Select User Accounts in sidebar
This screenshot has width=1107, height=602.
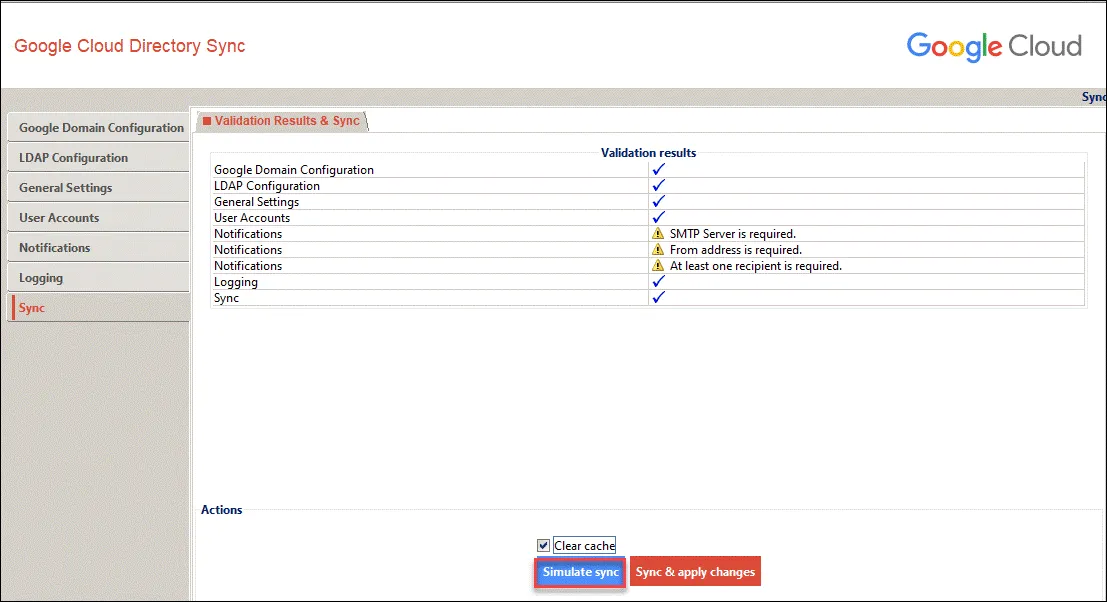(x=99, y=217)
